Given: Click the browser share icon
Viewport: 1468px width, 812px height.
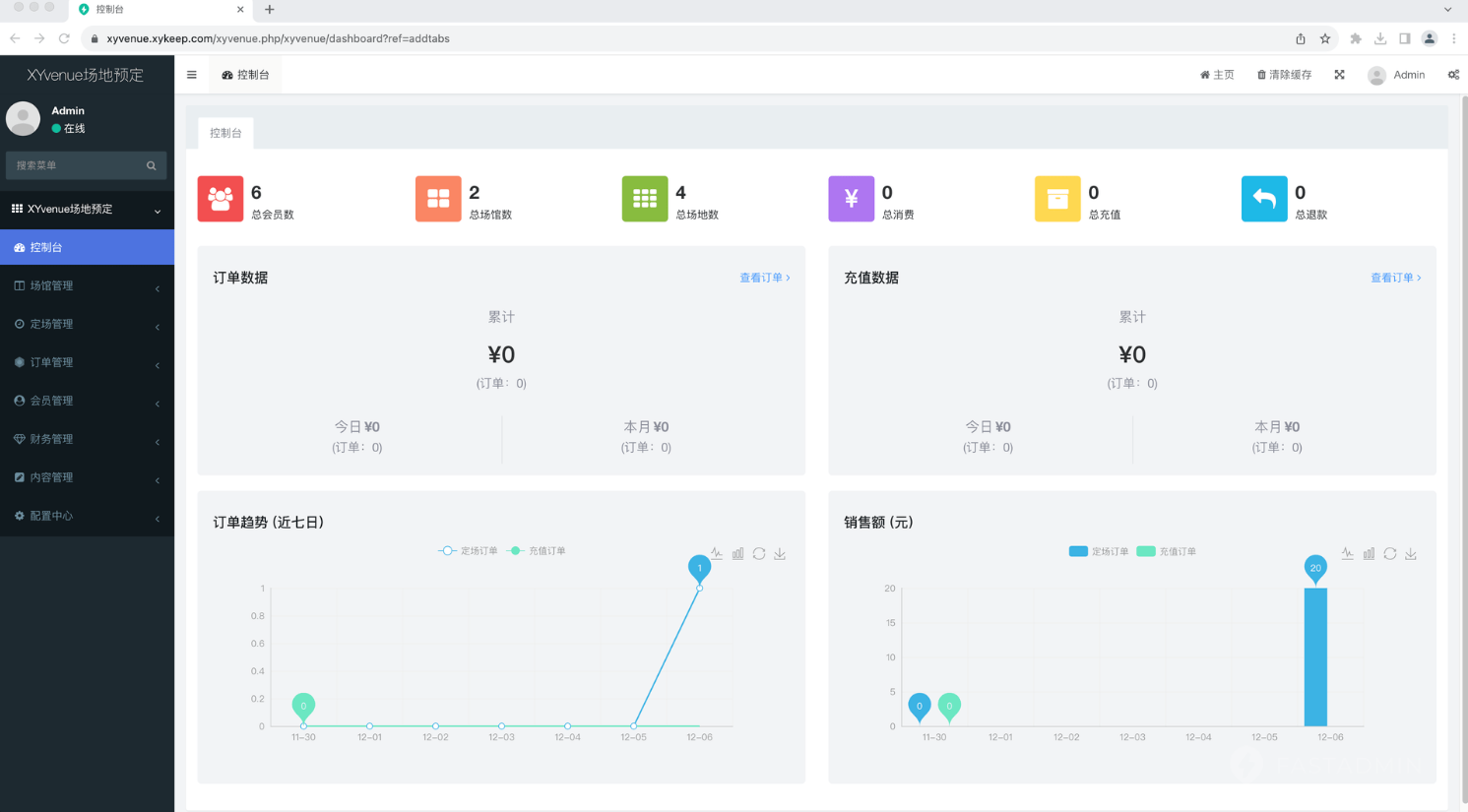Looking at the screenshot, I should [1301, 38].
